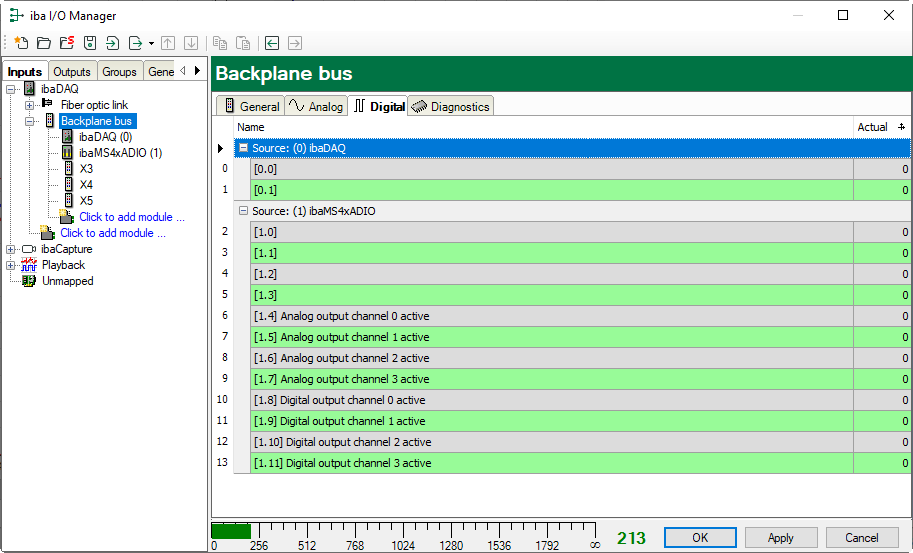The image size is (913, 553).
Task: Select the ibaMS4xADIO (1) module icon
Action: (x=67, y=153)
